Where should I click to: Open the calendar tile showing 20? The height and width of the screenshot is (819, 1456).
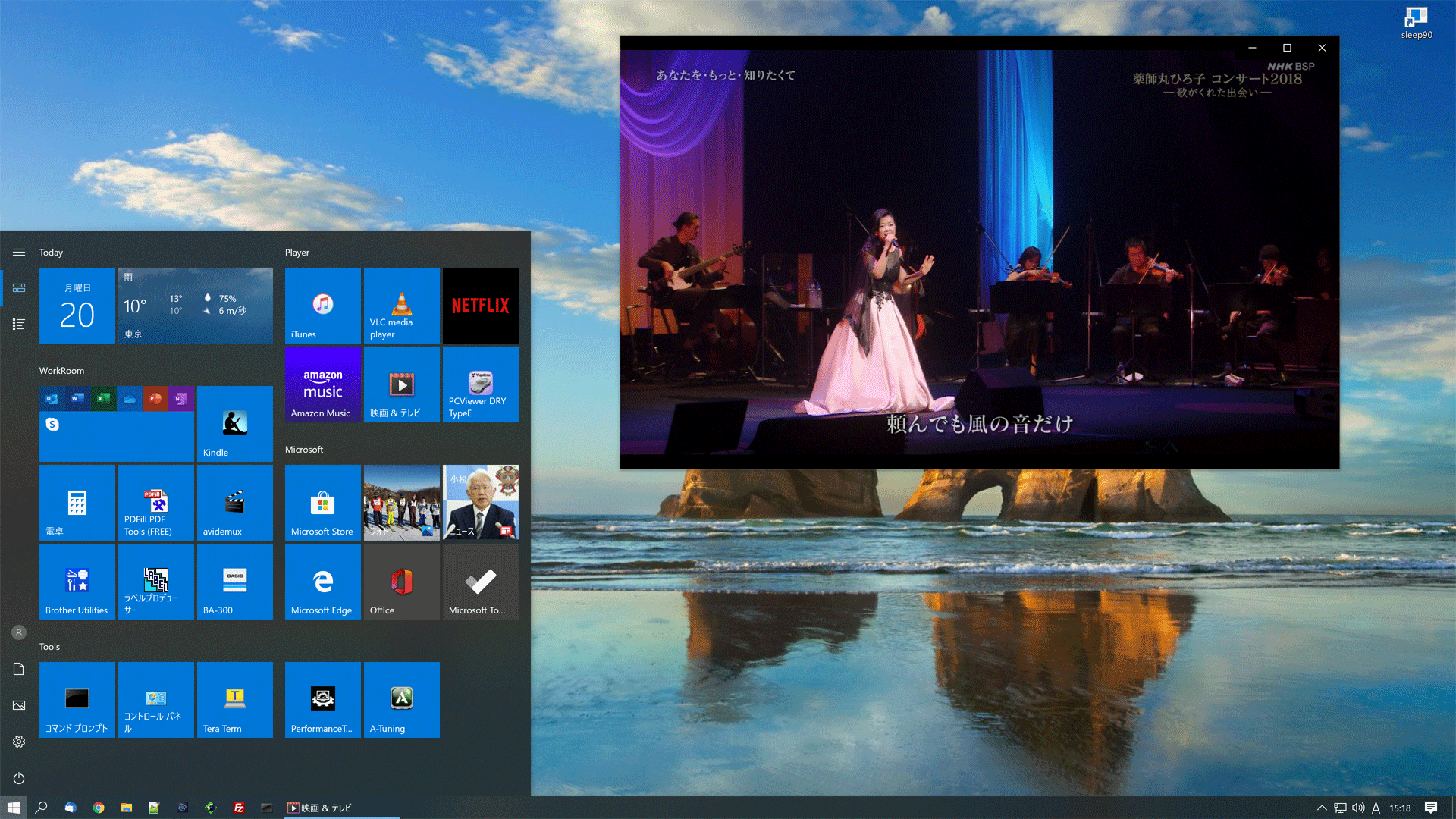pyautogui.click(x=77, y=306)
